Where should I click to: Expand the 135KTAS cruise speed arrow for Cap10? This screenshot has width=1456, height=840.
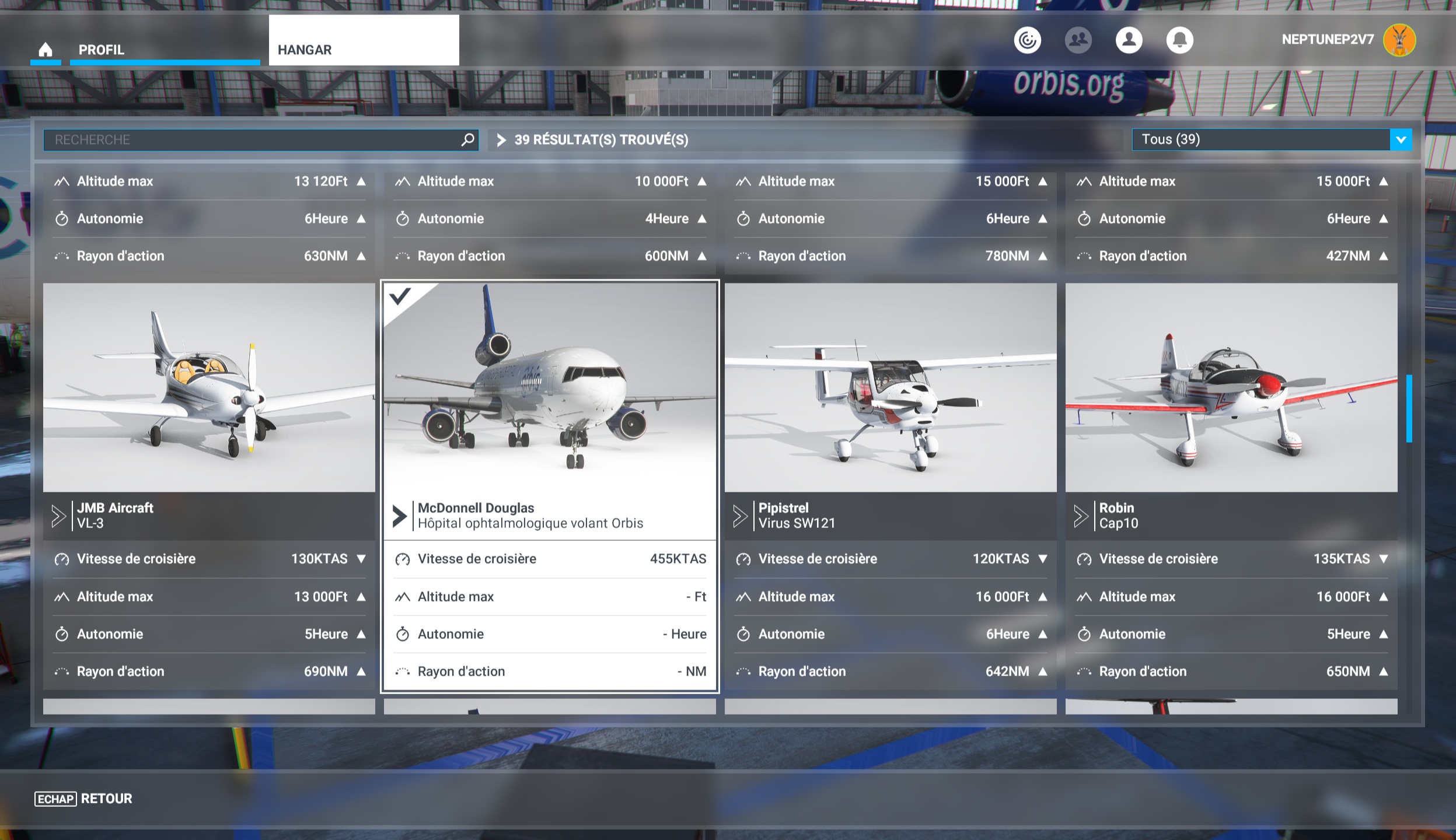click(1384, 559)
